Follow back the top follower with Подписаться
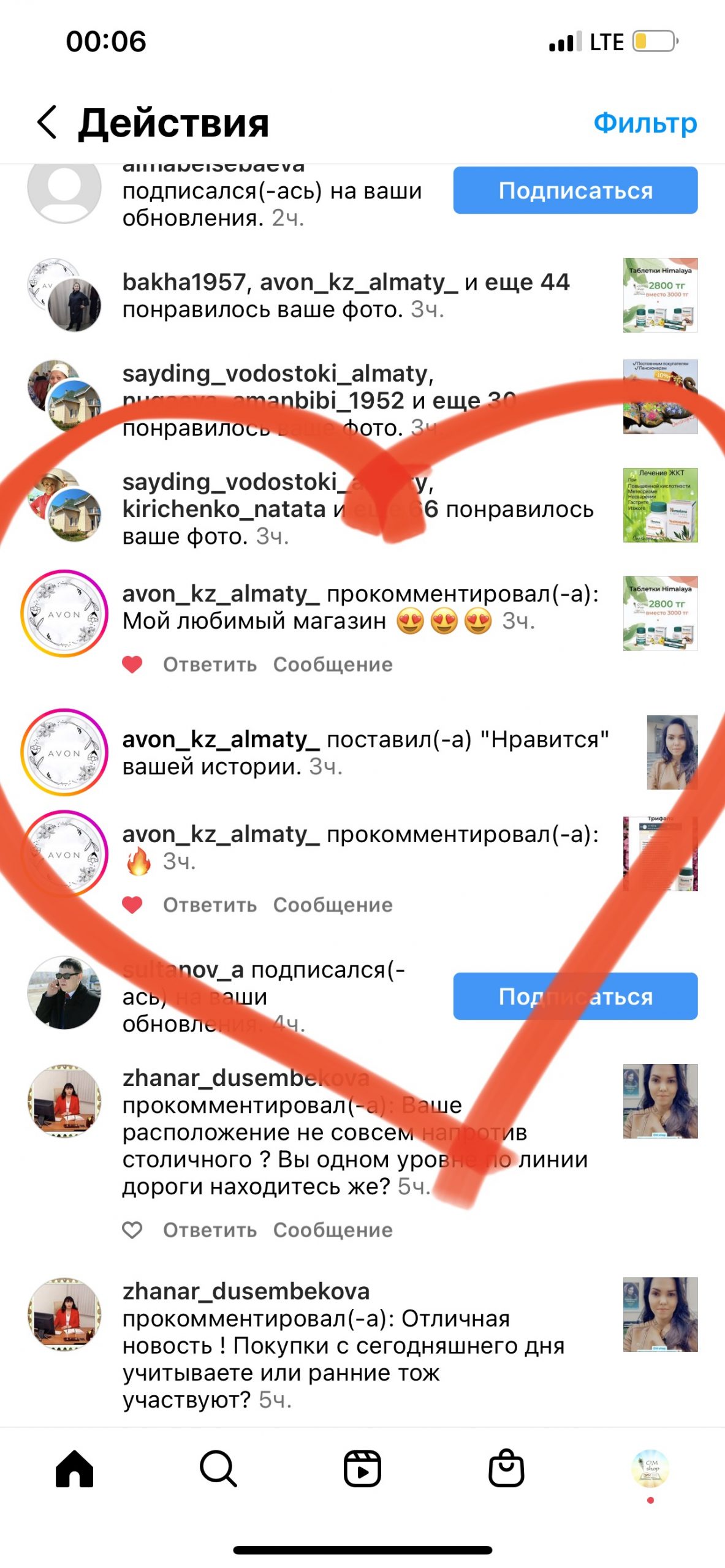 (575, 190)
